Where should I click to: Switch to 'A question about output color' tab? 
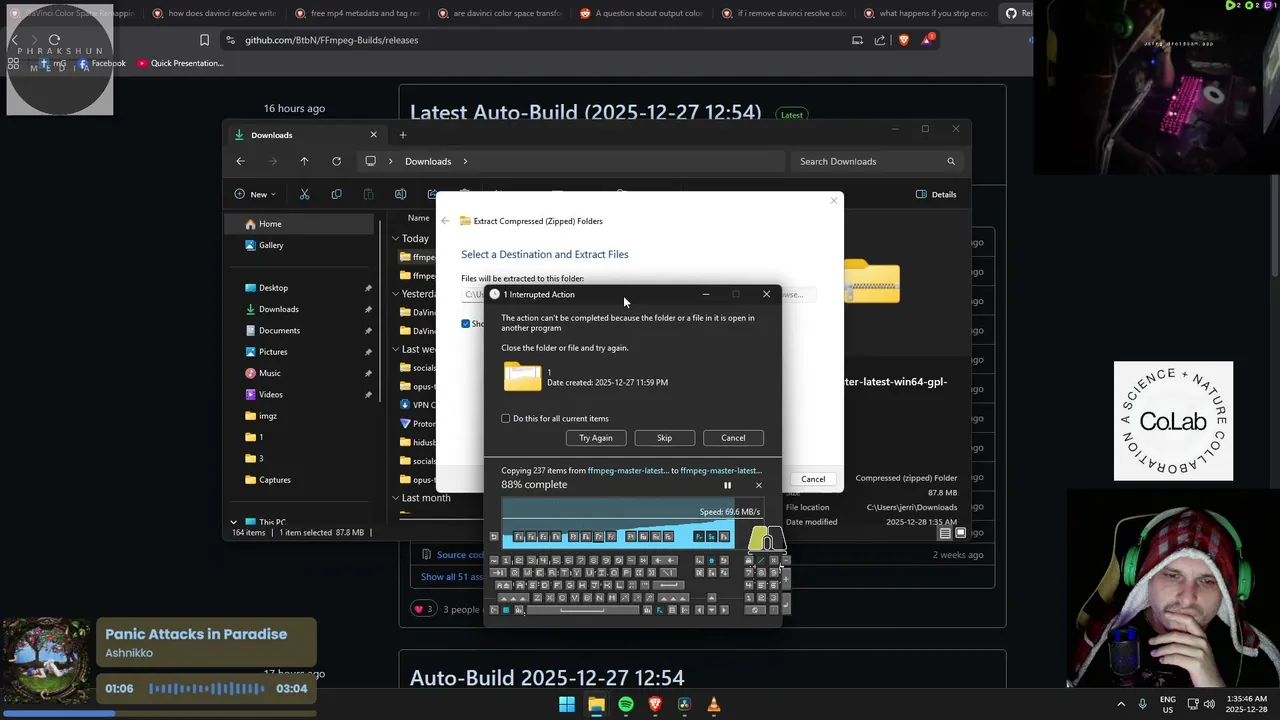tap(640, 14)
